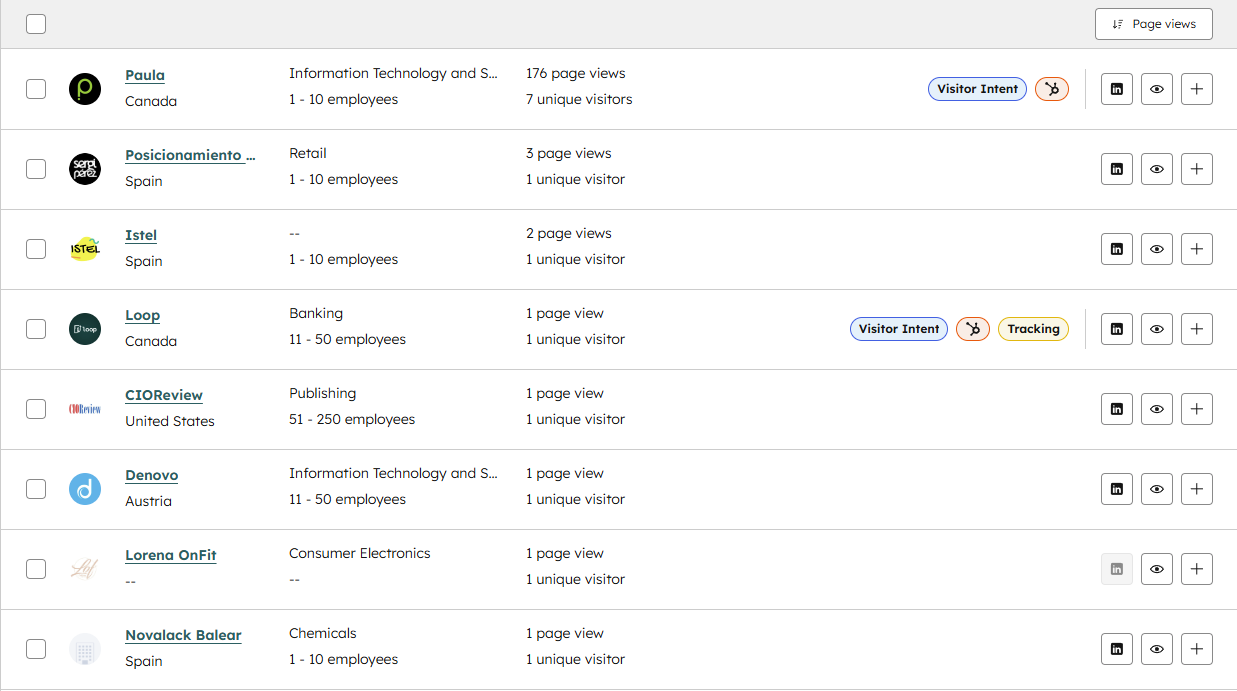Click the CIOReview company logo
The height and width of the screenshot is (691, 1237).
coord(85,409)
